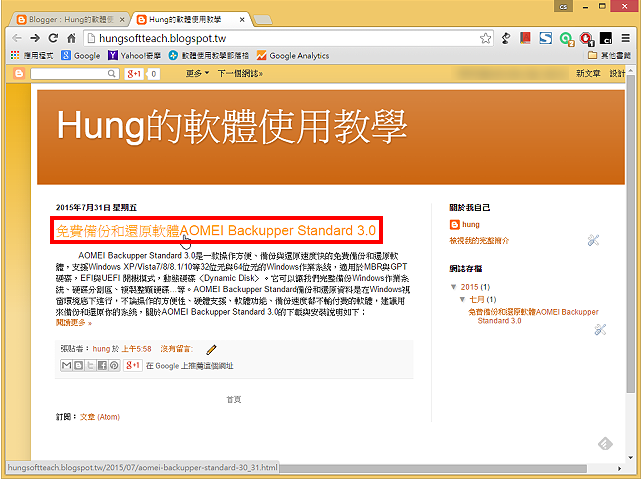Collapse the 七月 archive tree arrow
Image resolution: width=643 pixels, height=484 pixels.
[x=463, y=299]
